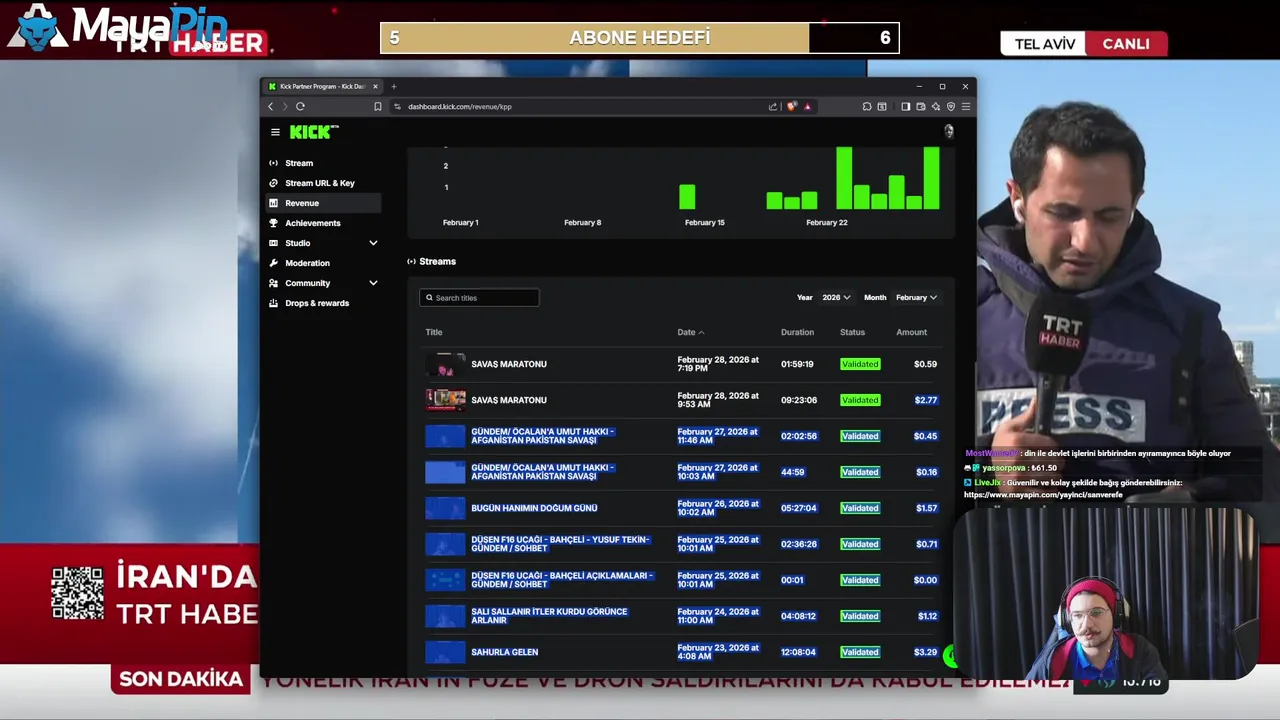
Task: Click the $1.57 amount cell
Action: coord(926,508)
